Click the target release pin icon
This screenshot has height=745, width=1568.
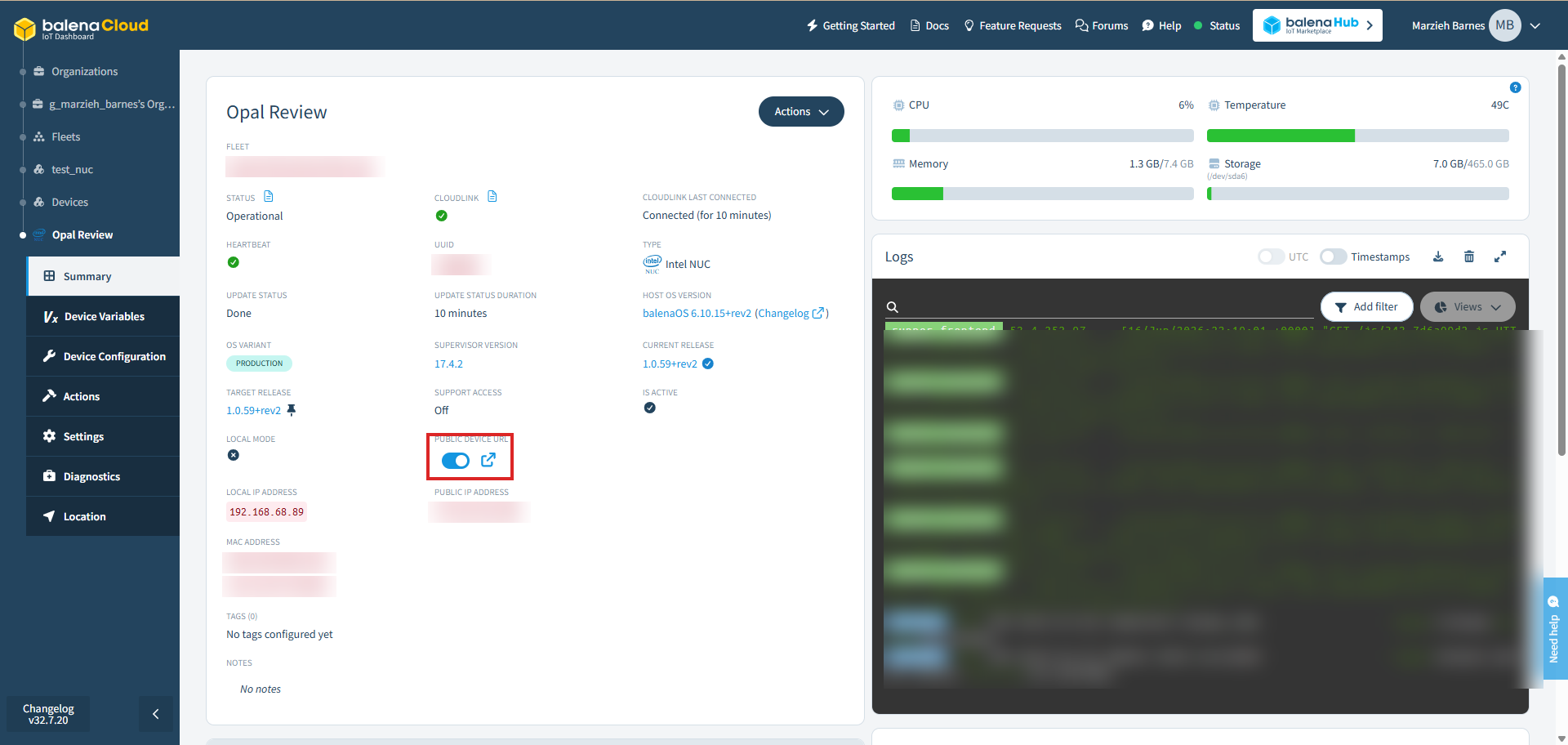[x=291, y=410]
